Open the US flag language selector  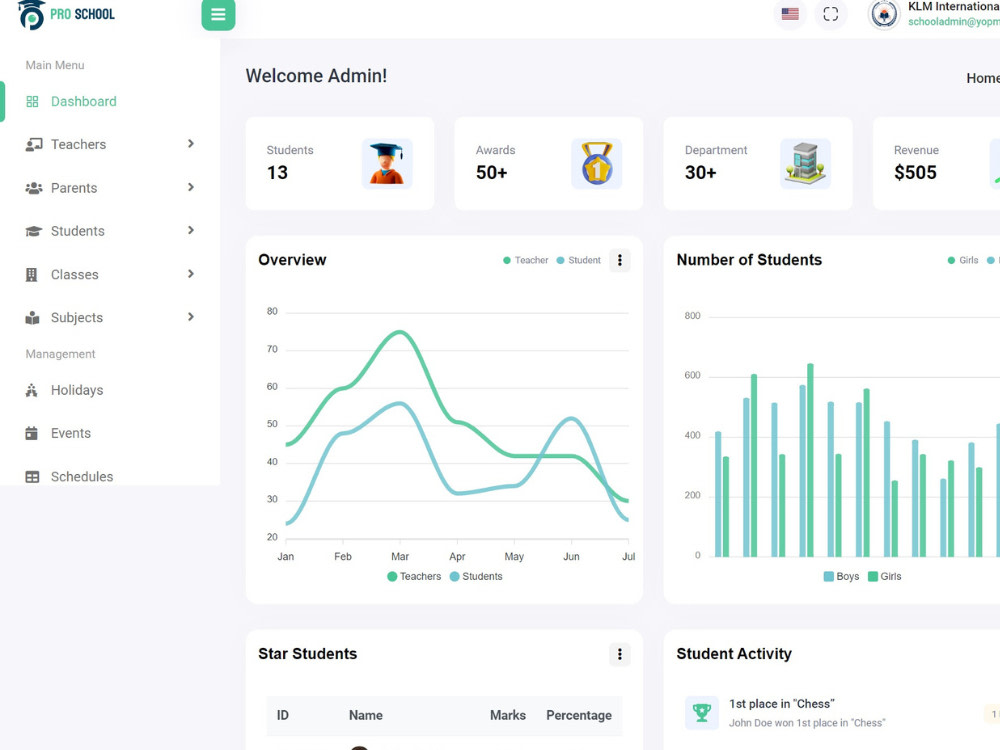790,14
